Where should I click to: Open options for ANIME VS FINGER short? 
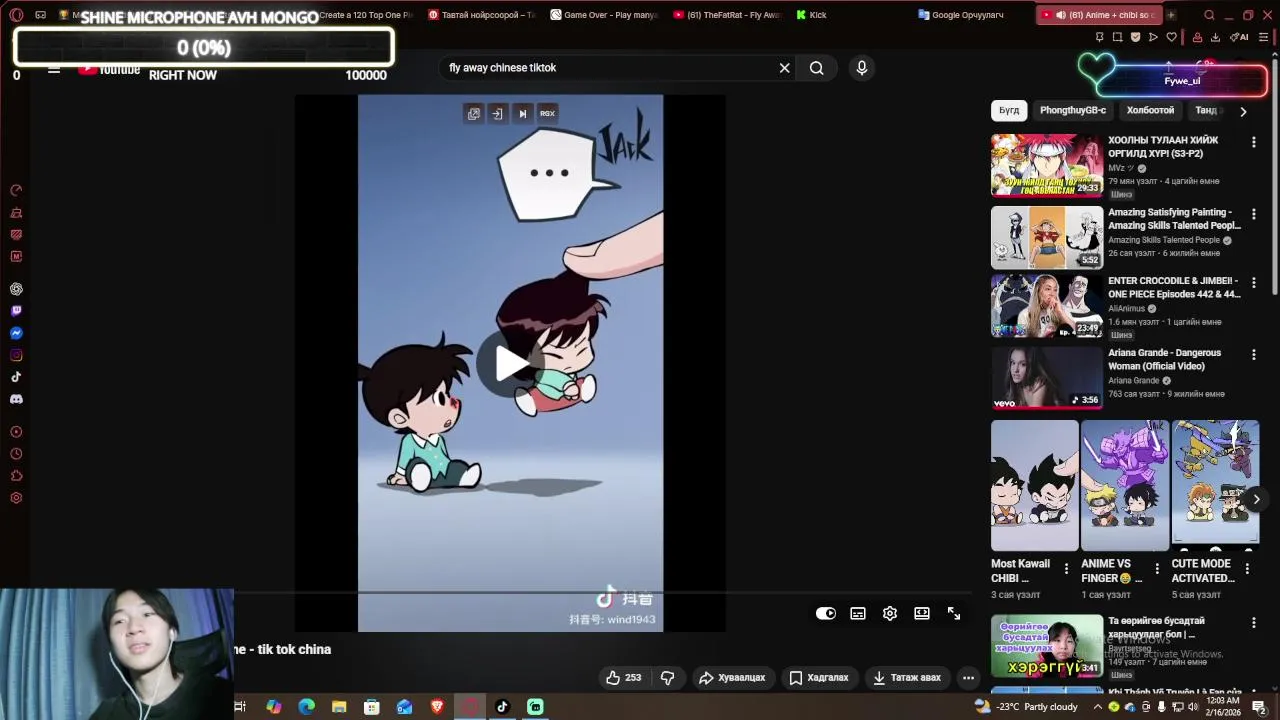coord(1157,569)
